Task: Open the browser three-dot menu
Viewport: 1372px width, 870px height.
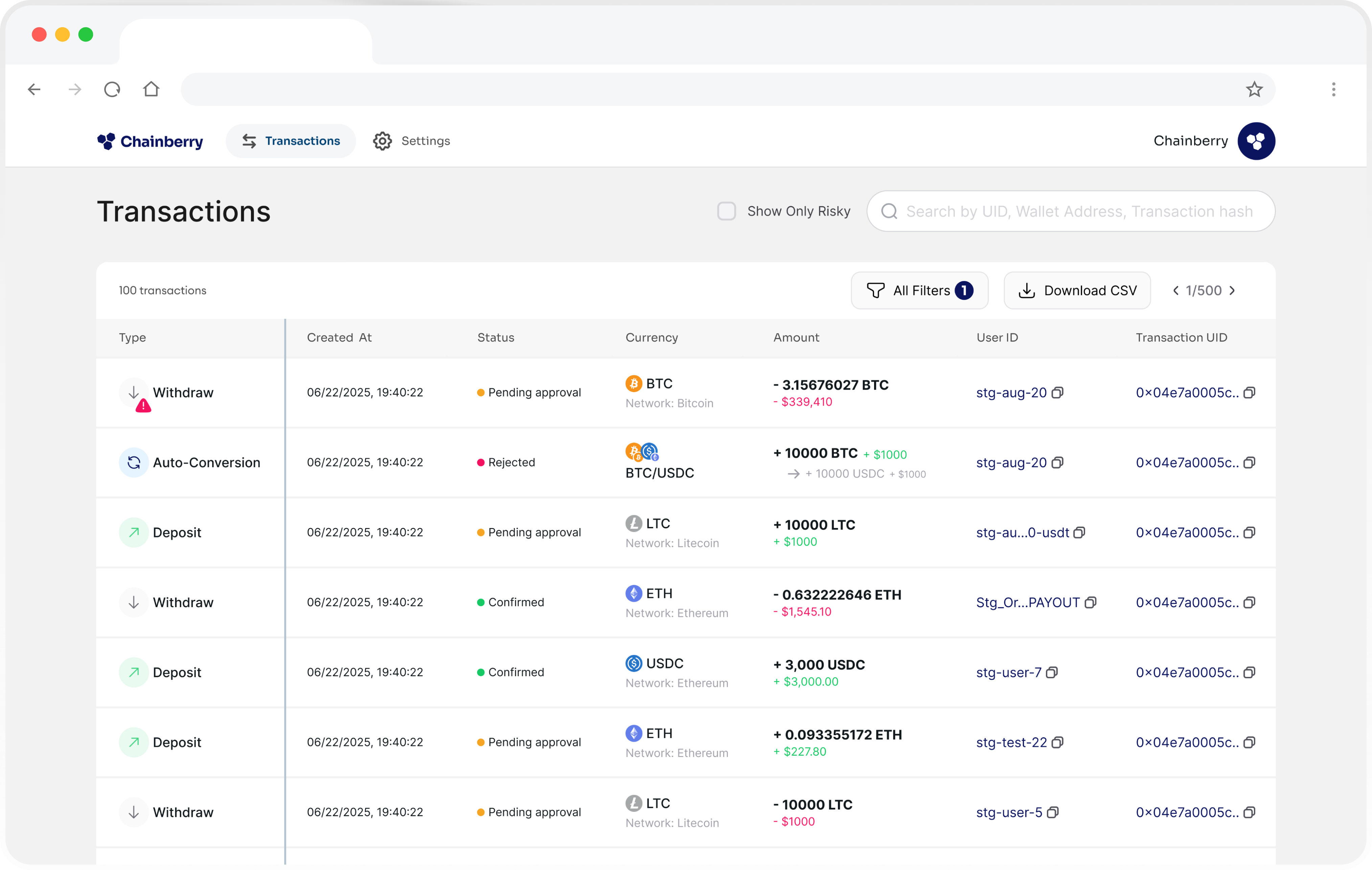Action: tap(1333, 89)
